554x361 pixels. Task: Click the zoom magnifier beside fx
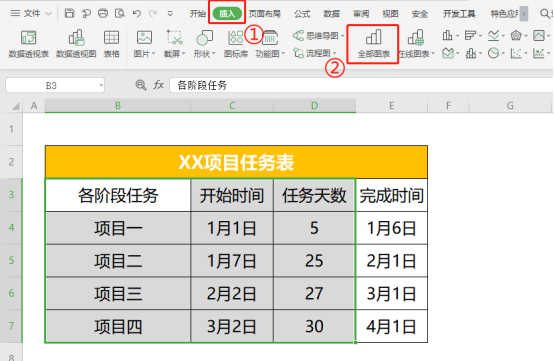pos(141,85)
